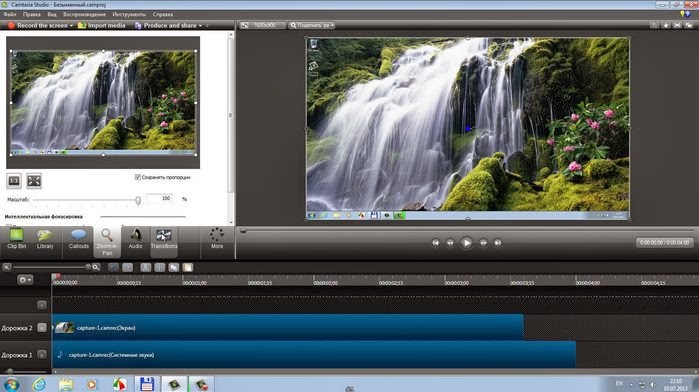Jump to the beginning of the clip
Screen dimensions: 699x392
[x=436, y=243]
